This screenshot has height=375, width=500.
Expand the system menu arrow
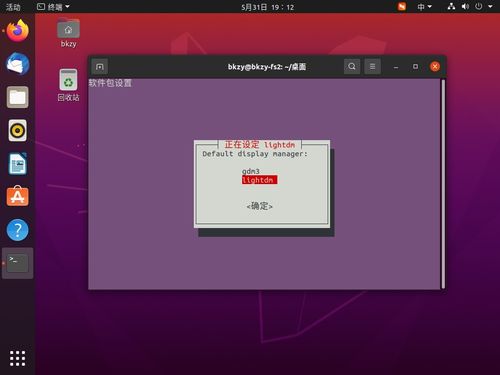[490, 6]
